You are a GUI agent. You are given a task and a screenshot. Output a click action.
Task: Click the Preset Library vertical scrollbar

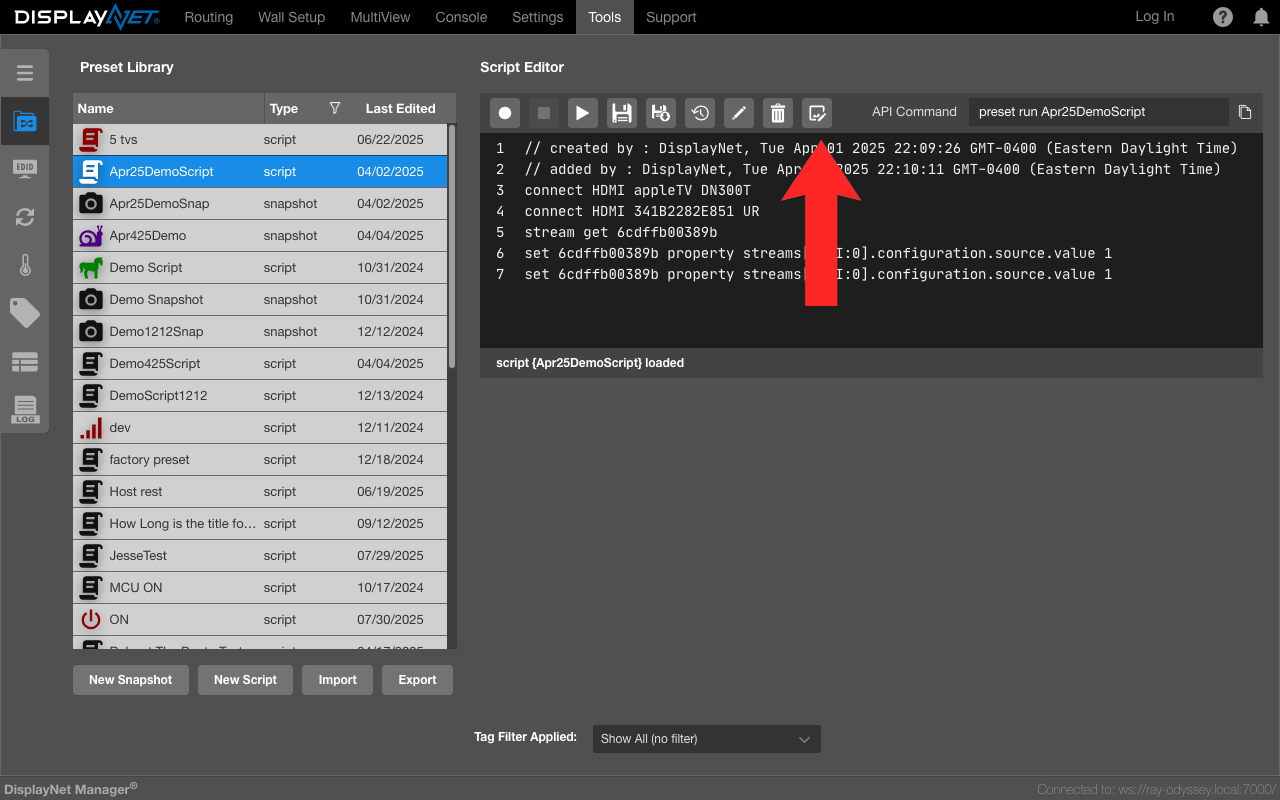click(452, 246)
